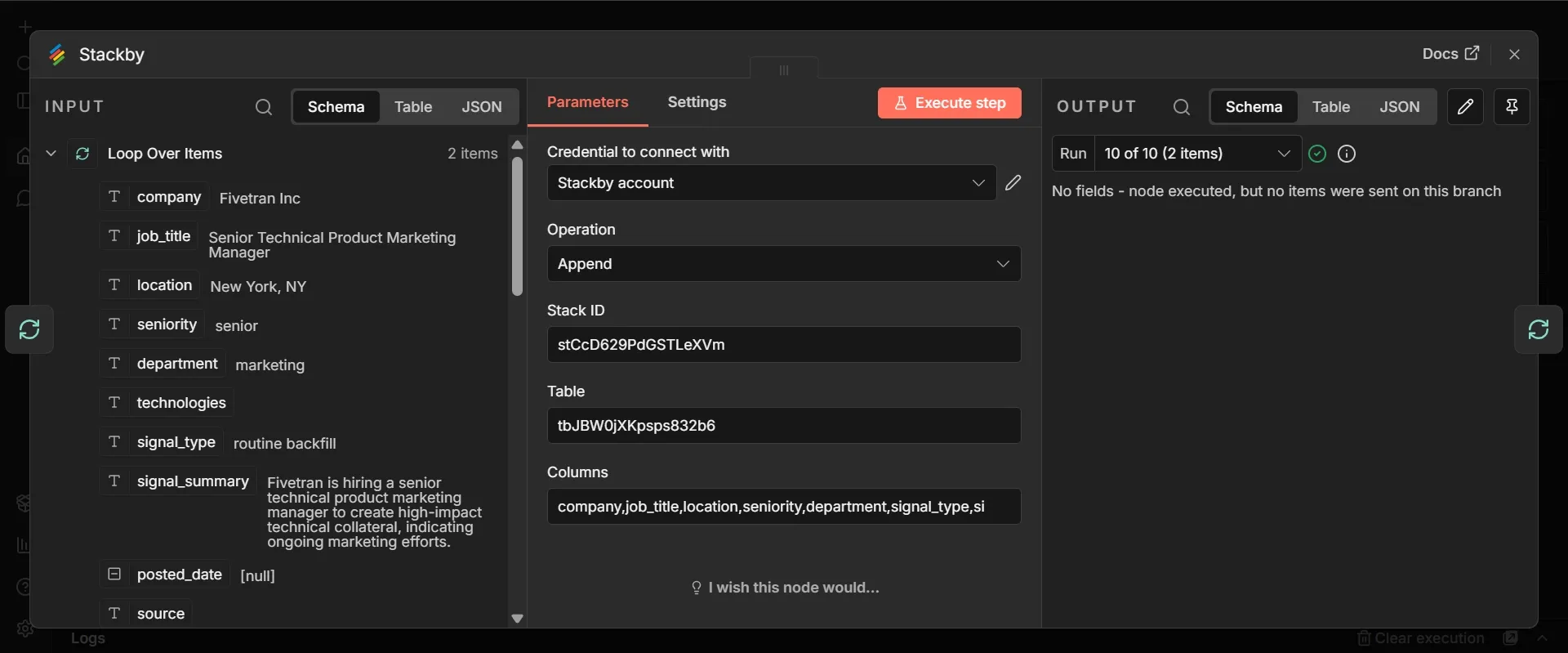The image size is (1568, 653).
Task: Click the run info icon
Action: (x=1347, y=154)
